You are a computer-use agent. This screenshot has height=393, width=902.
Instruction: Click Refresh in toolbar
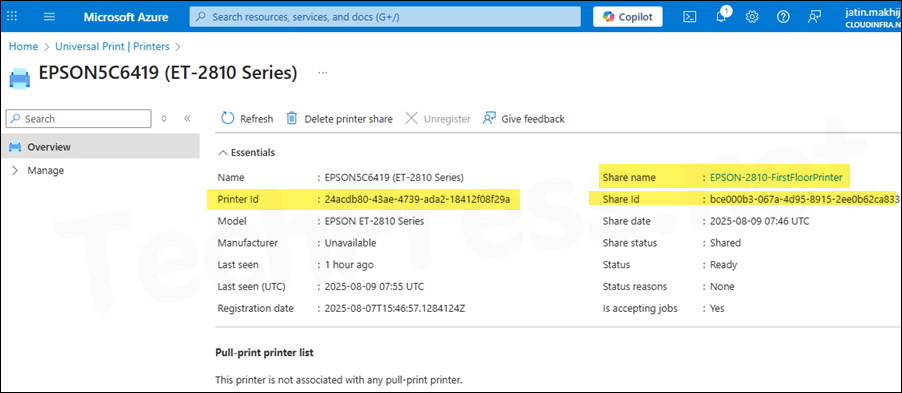pos(247,119)
